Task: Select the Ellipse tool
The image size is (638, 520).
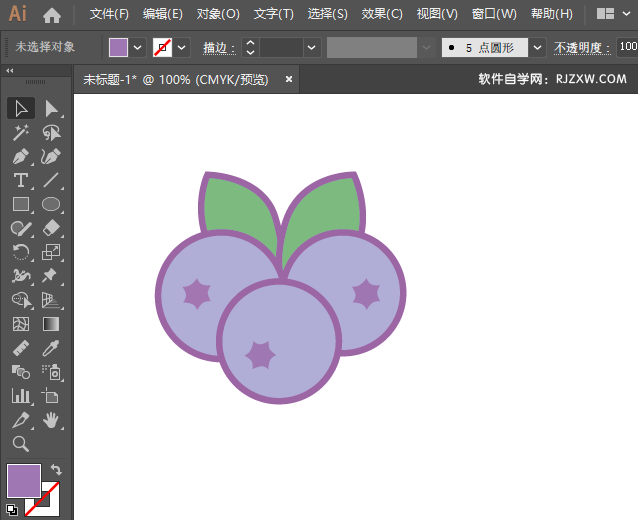Action: coord(51,205)
